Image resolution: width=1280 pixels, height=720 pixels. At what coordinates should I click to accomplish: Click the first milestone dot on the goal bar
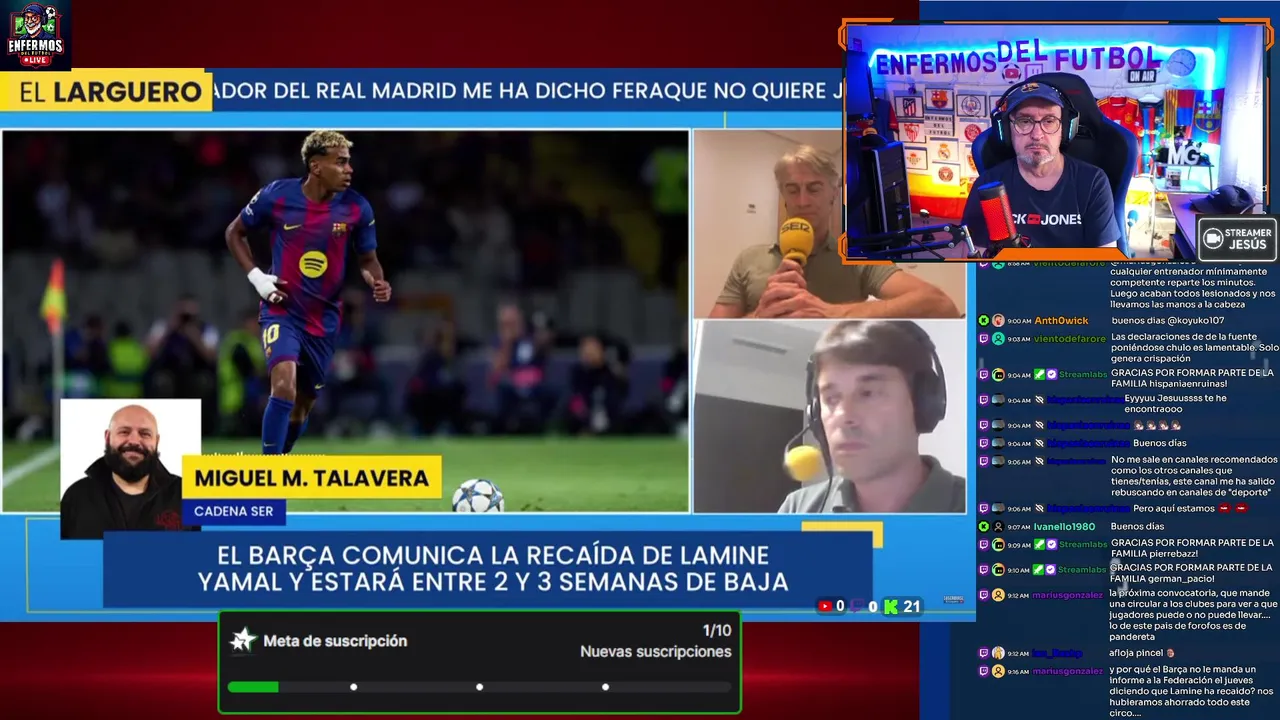pyautogui.click(x=353, y=687)
